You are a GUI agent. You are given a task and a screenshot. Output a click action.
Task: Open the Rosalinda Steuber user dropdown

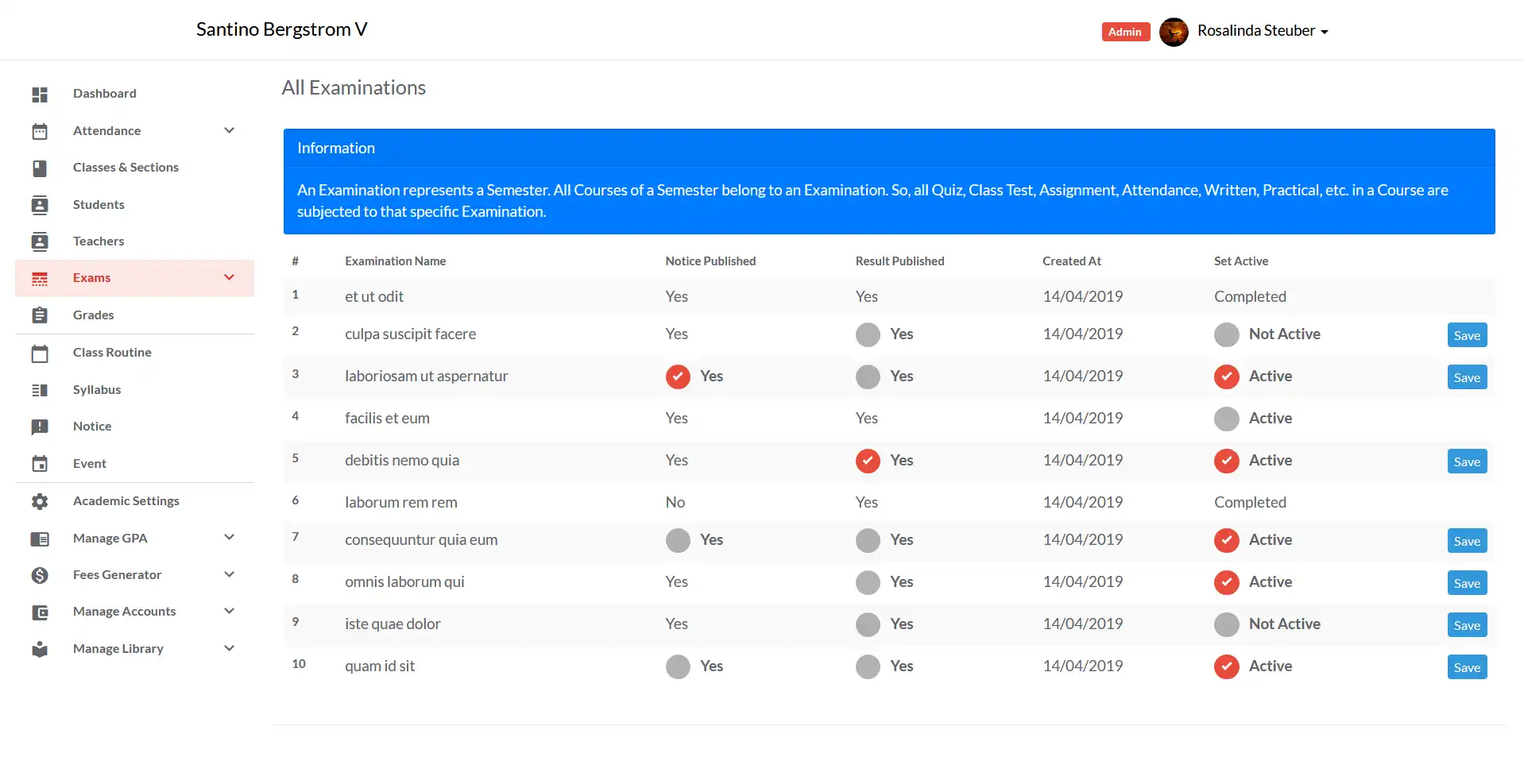click(x=1263, y=31)
